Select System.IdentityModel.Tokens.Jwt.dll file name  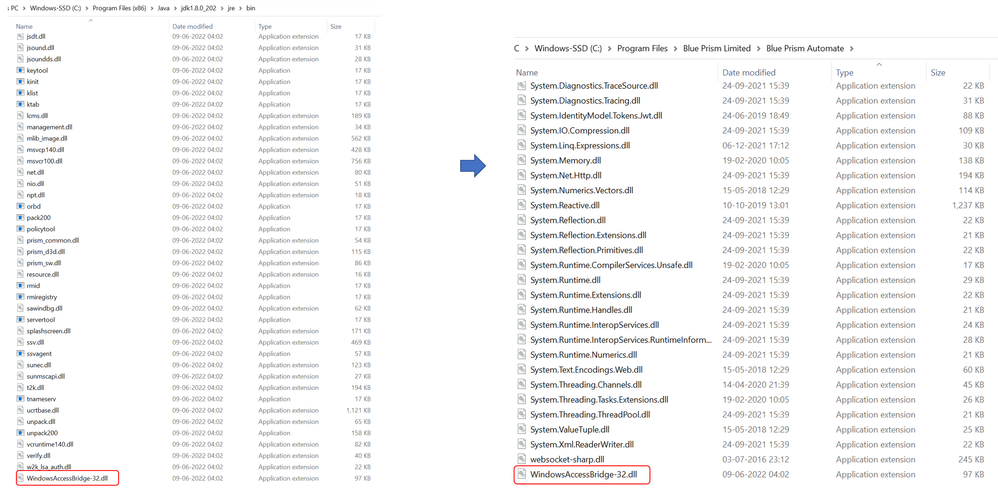tap(596, 116)
